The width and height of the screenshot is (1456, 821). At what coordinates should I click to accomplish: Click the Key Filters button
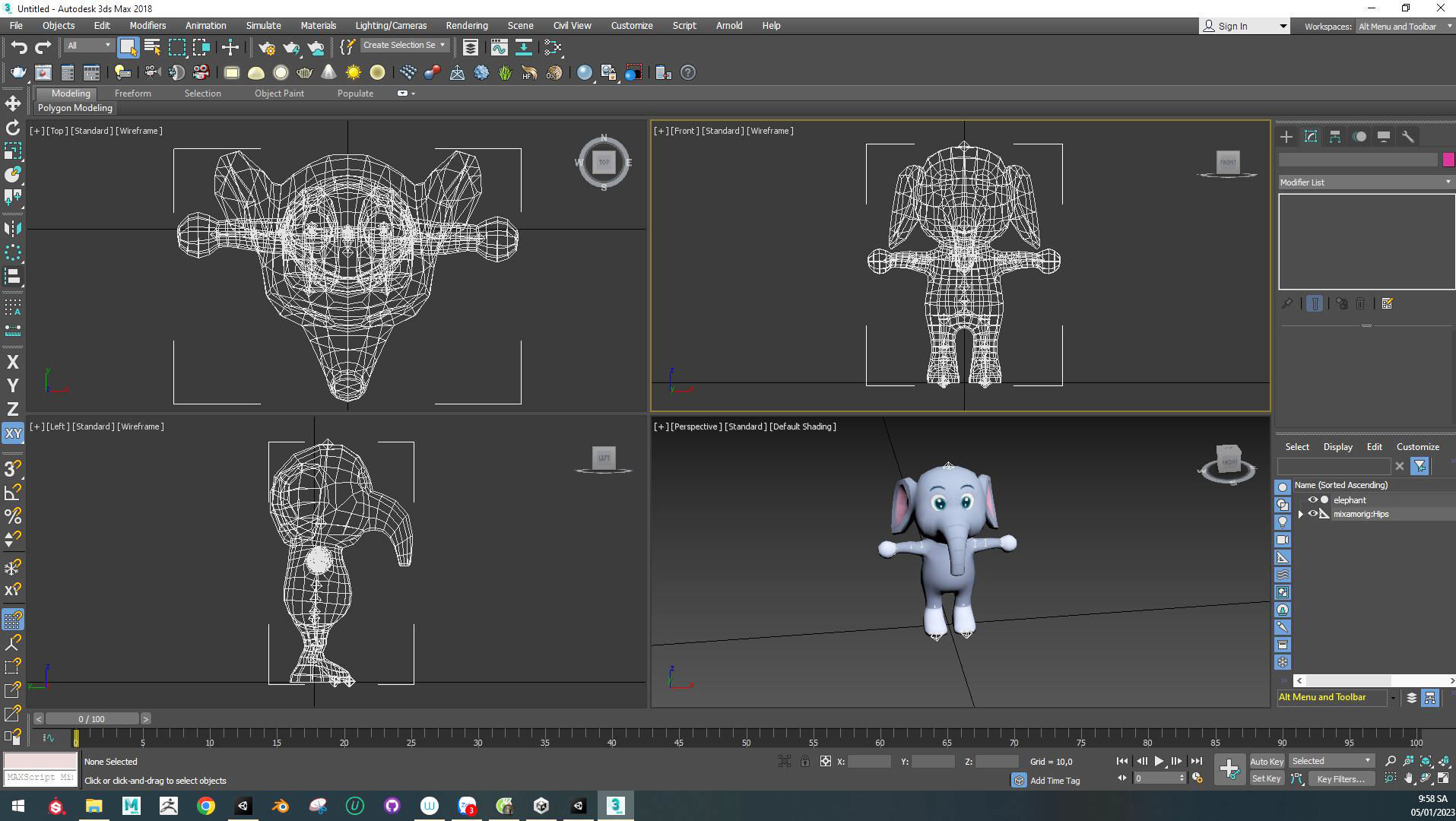[x=1340, y=778]
